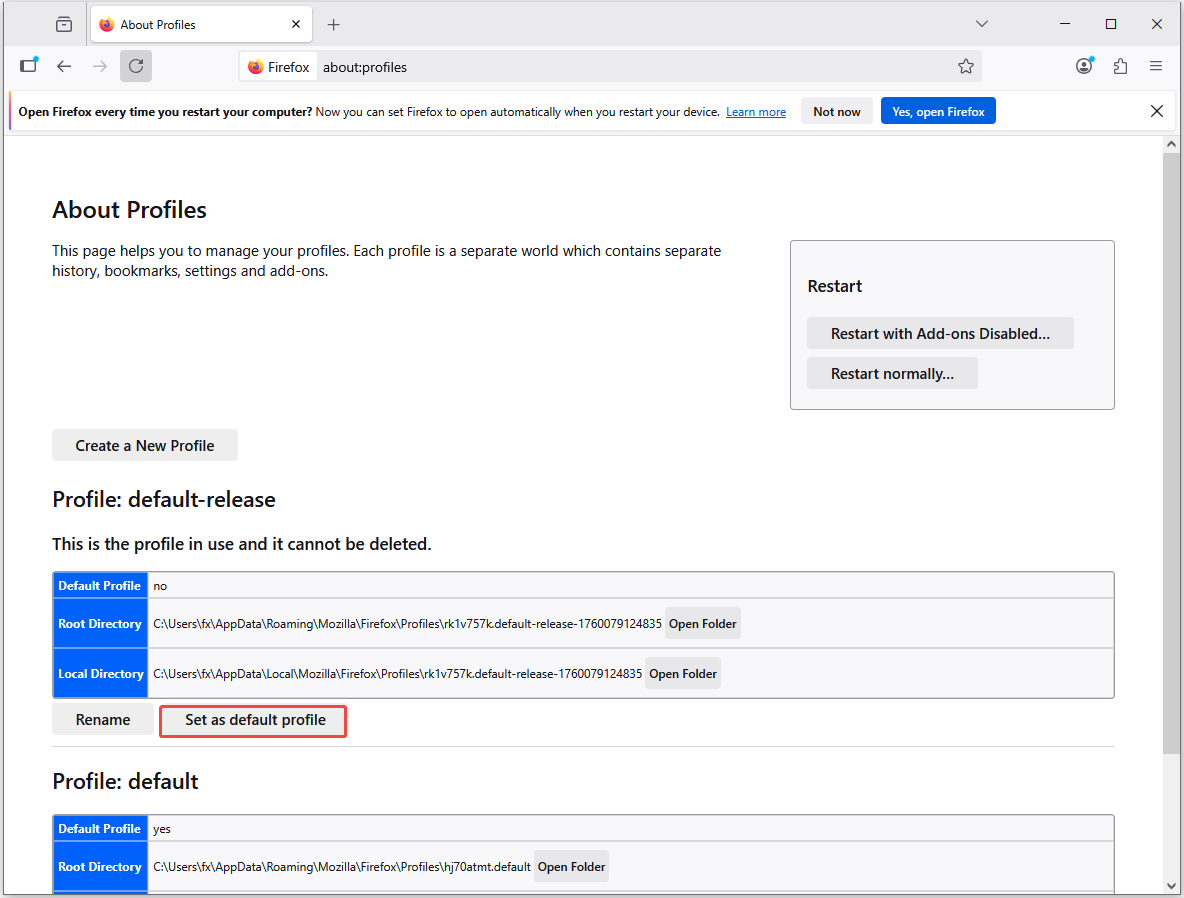Open a new tab with the plus icon
This screenshot has height=898, width=1184.
click(x=333, y=23)
